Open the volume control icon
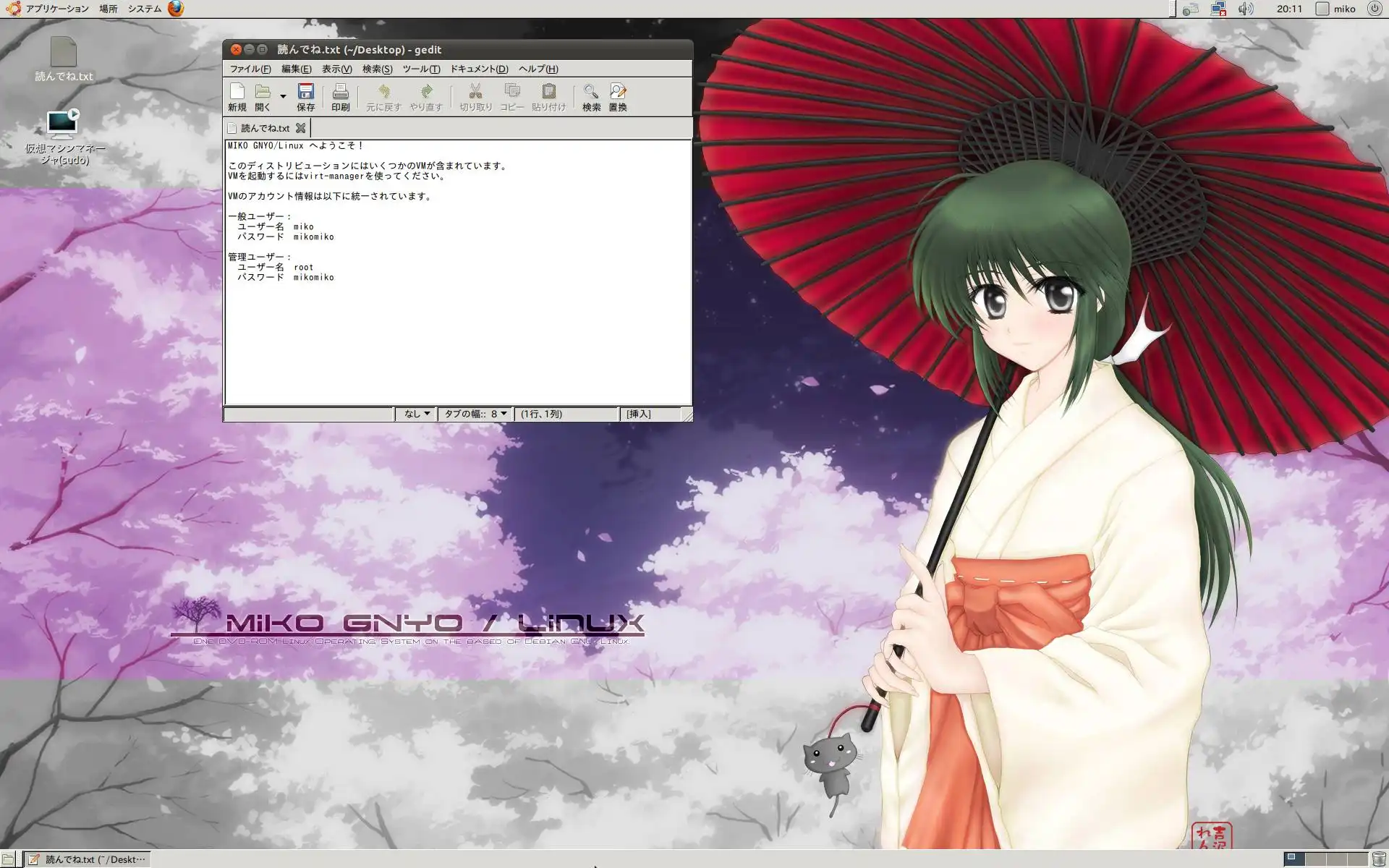Screen dimensions: 1389x868 (x=1245, y=9)
